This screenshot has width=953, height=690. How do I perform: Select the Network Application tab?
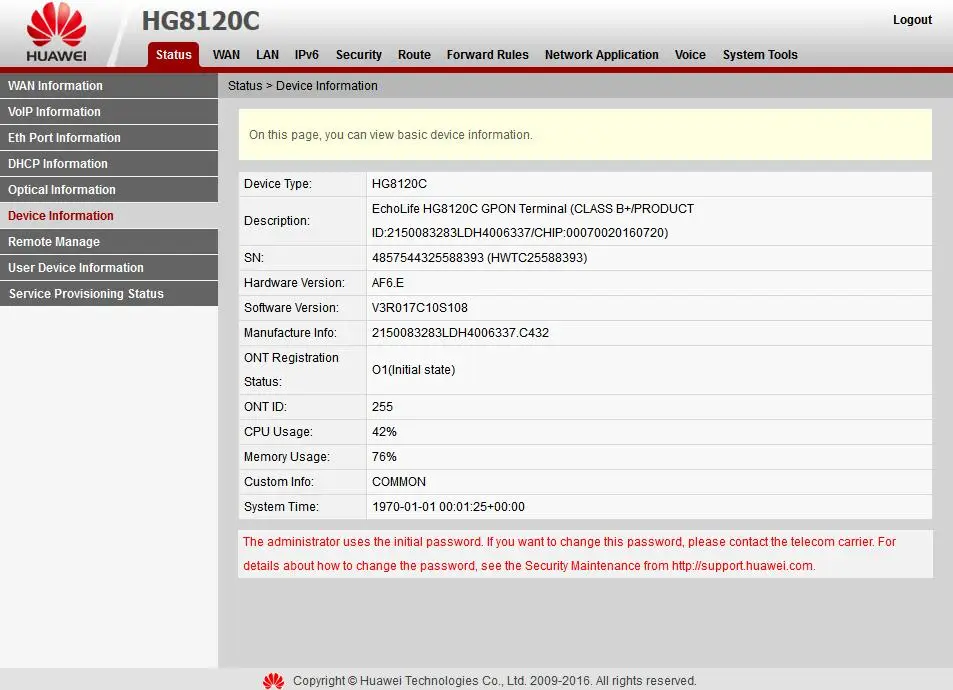click(x=602, y=55)
